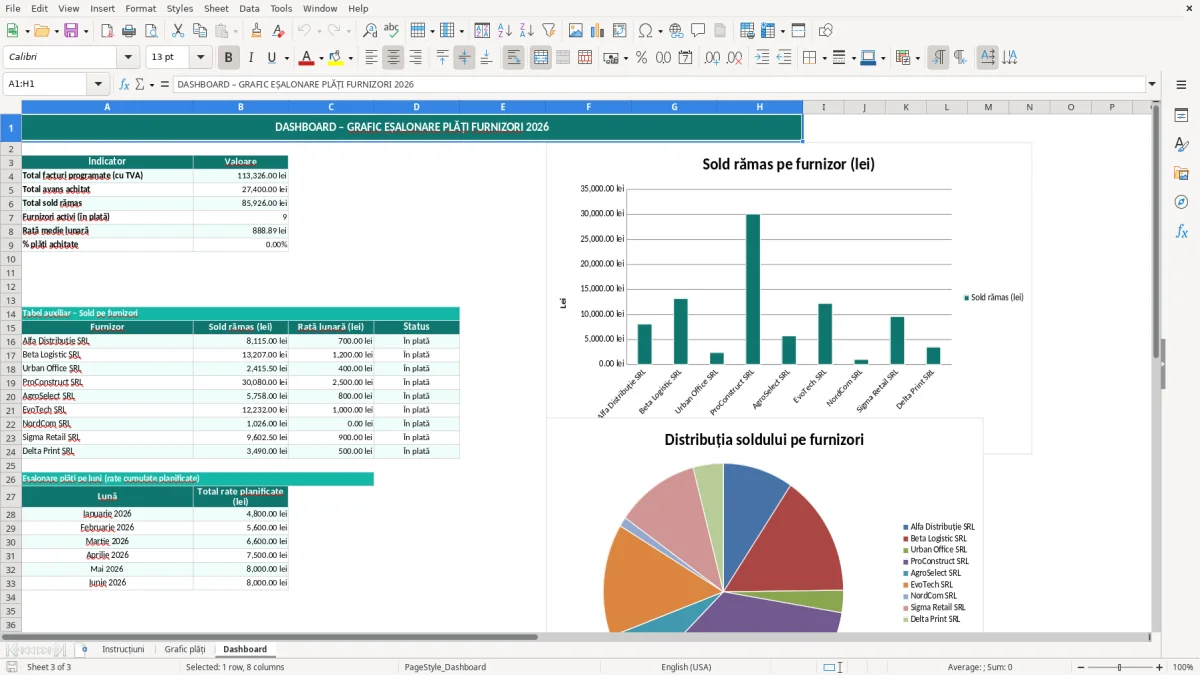Apply the red font color swatch

306,58
